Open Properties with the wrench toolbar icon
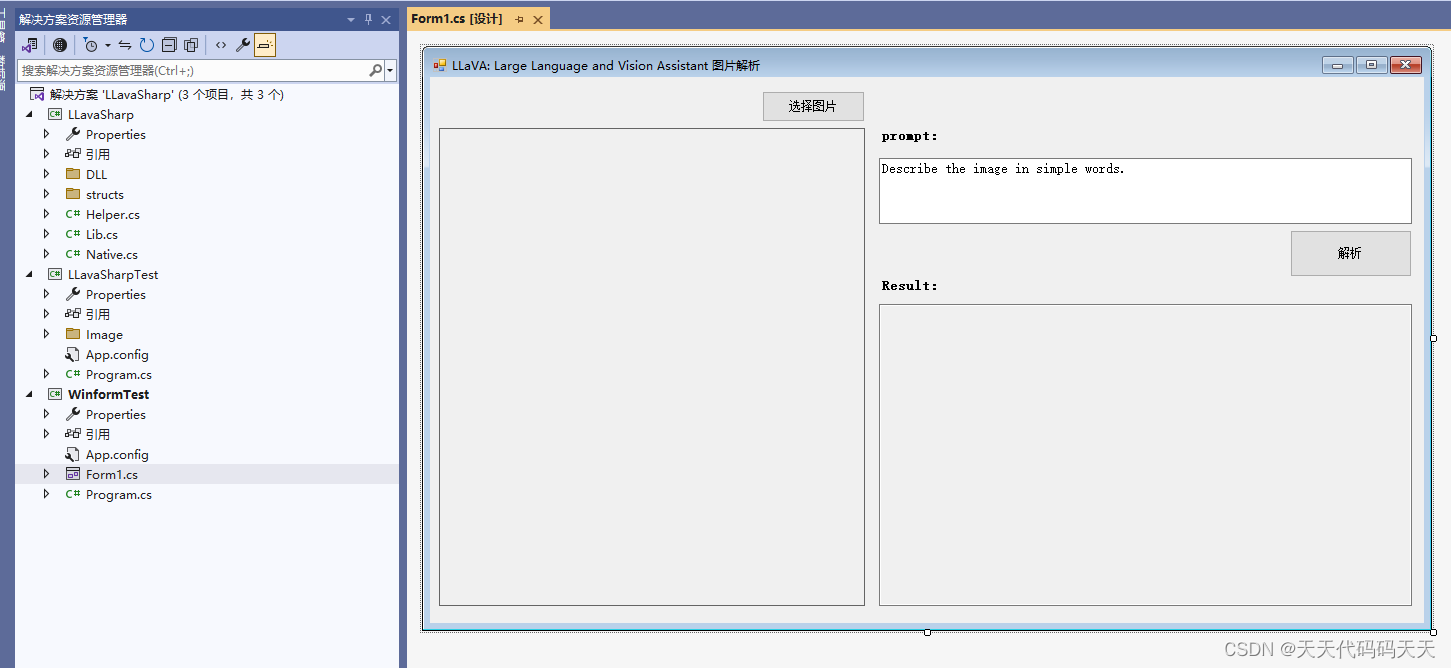Image resolution: width=1451 pixels, height=668 pixels. pyautogui.click(x=243, y=45)
